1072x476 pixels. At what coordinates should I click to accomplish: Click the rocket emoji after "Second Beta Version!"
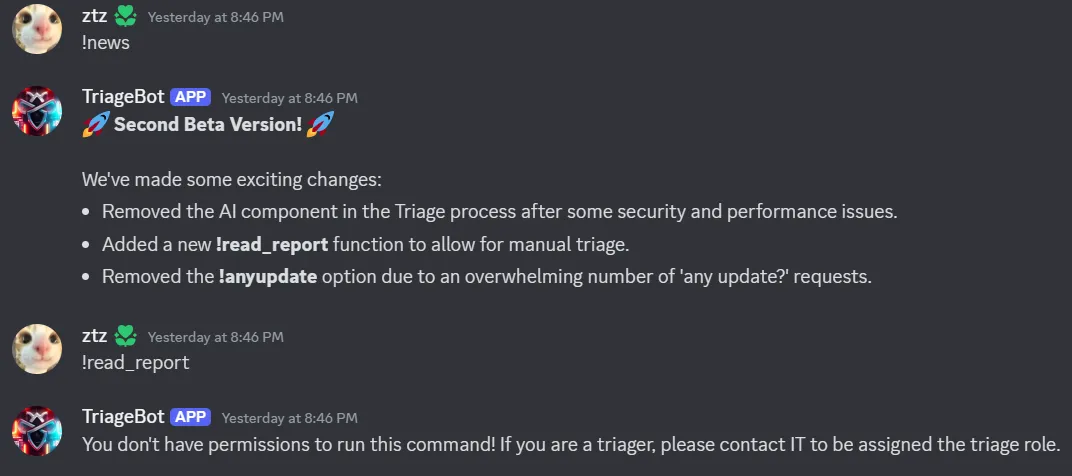[320, 124]
